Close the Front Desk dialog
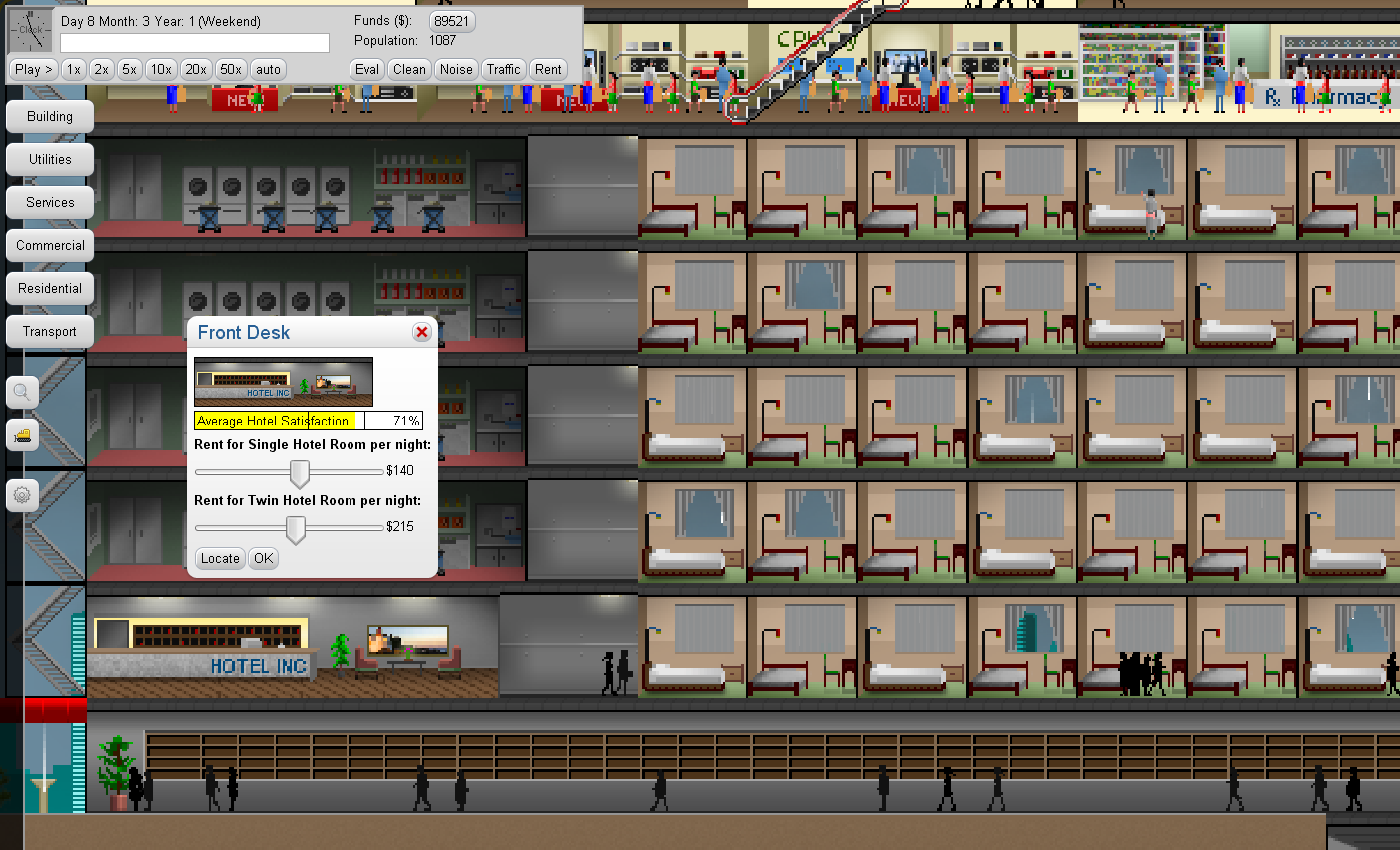Screen dimensions: 1400x850 click(x=422, y=332)
